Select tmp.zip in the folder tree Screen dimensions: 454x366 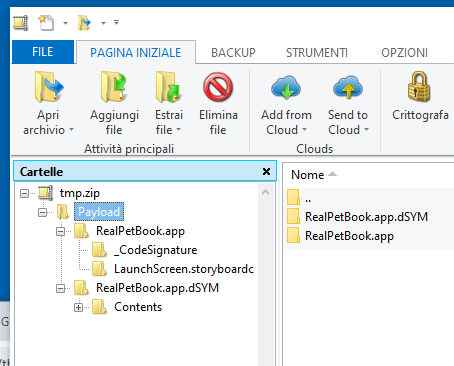pyautogui.click(x=80, y=193)
